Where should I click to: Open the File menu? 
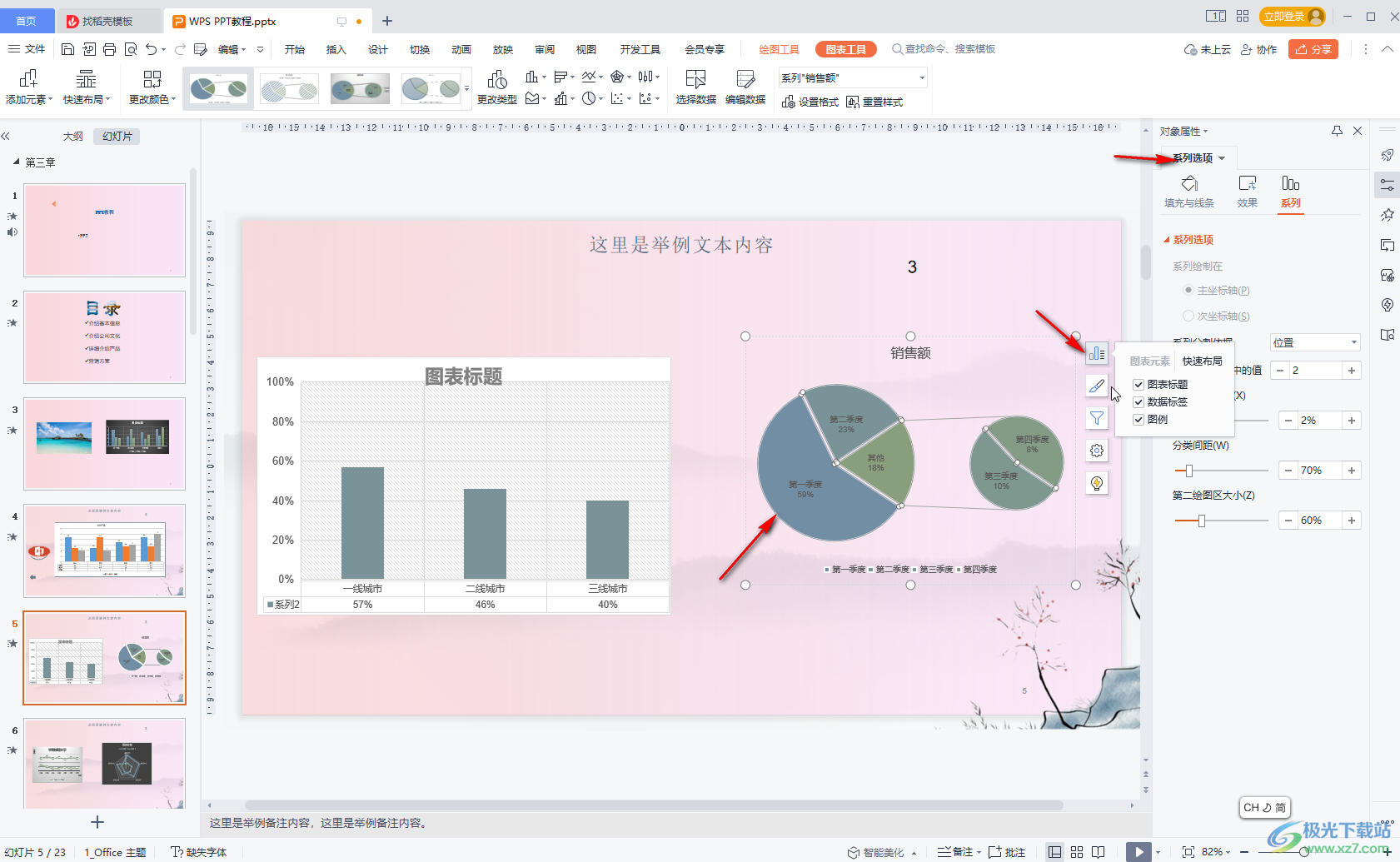click(x=27, y=49)
